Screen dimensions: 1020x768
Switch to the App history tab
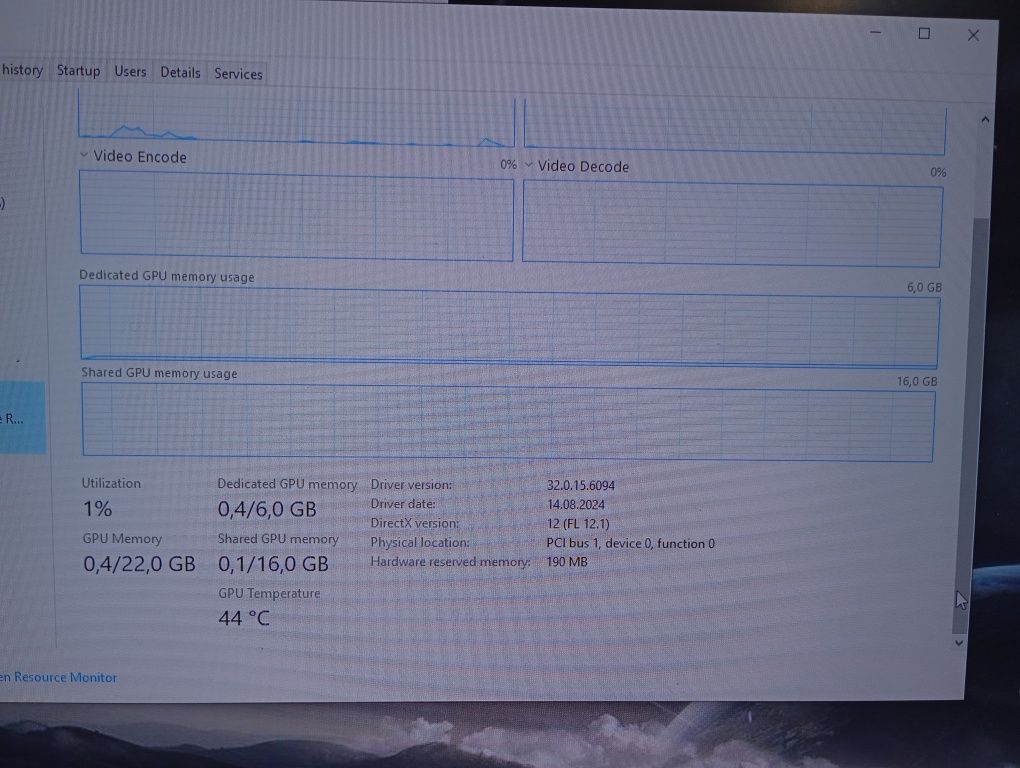coord(21,70)
